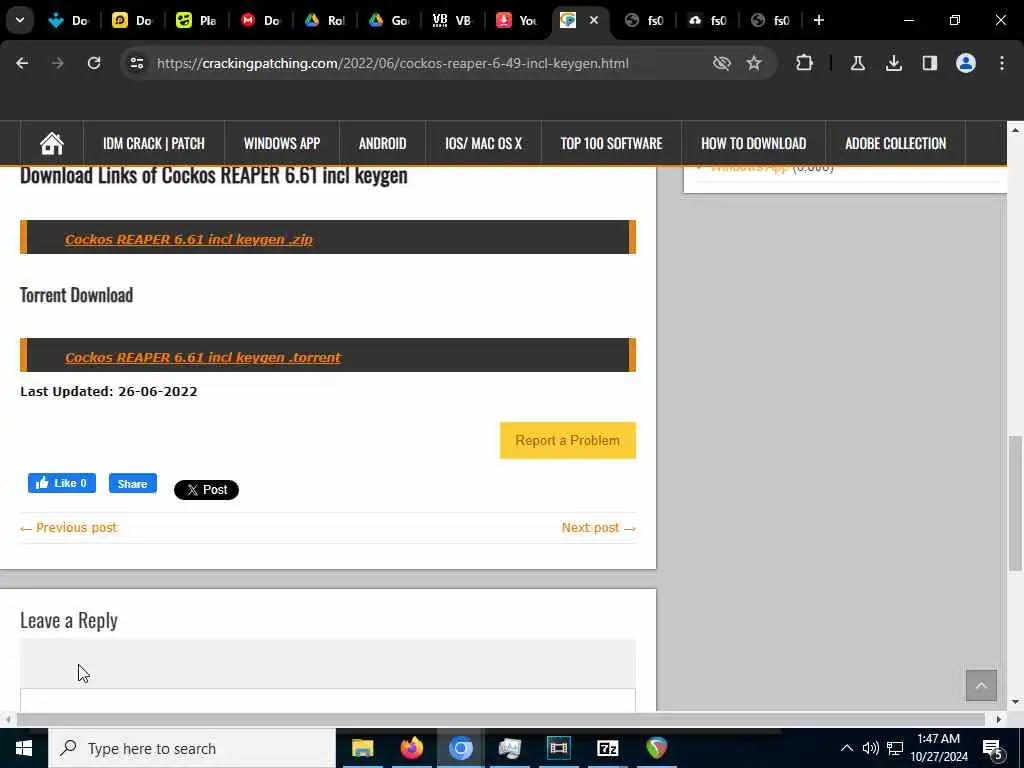Click the Windows taskbar search box

point(192,748)
